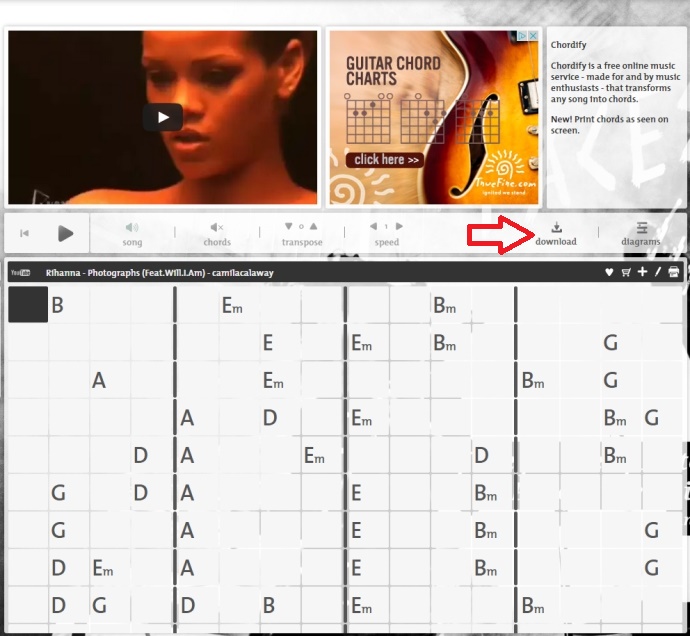Image resolution: width=690 pixels, height=636 pixels.
Task: Play the Rihanna video thumbnail
Action: pyautogui.click(x=163, y=117)
